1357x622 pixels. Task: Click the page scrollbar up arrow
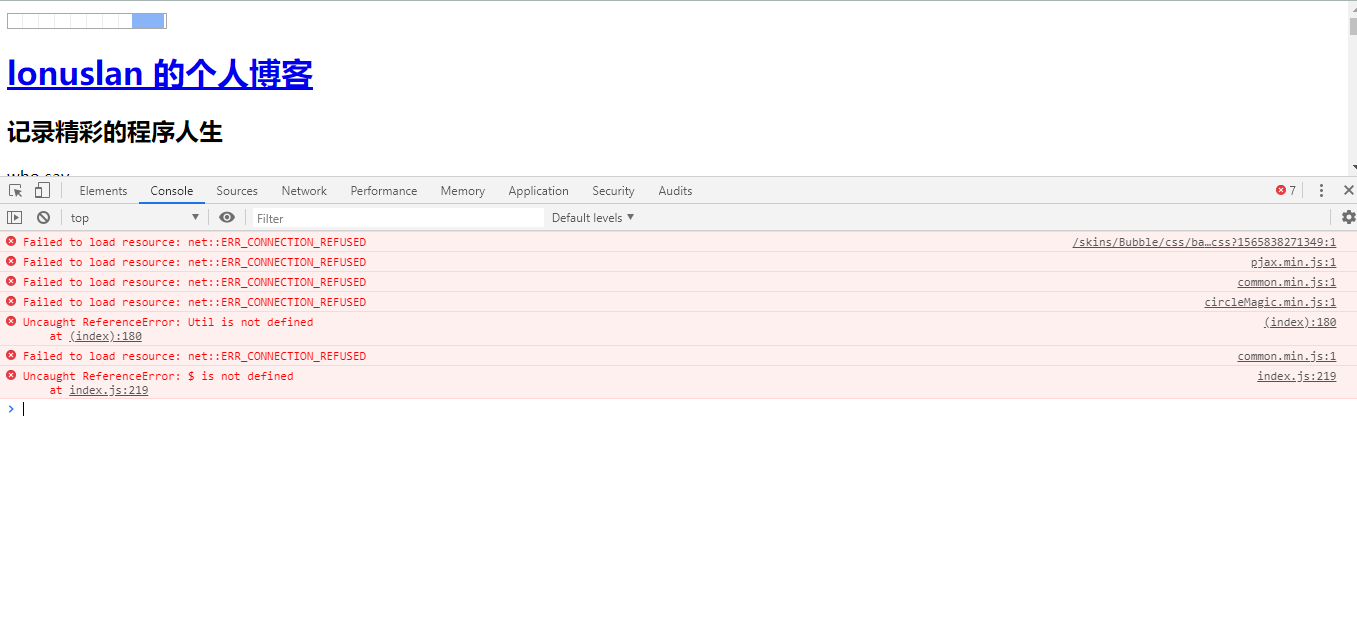click(1353, 7)
